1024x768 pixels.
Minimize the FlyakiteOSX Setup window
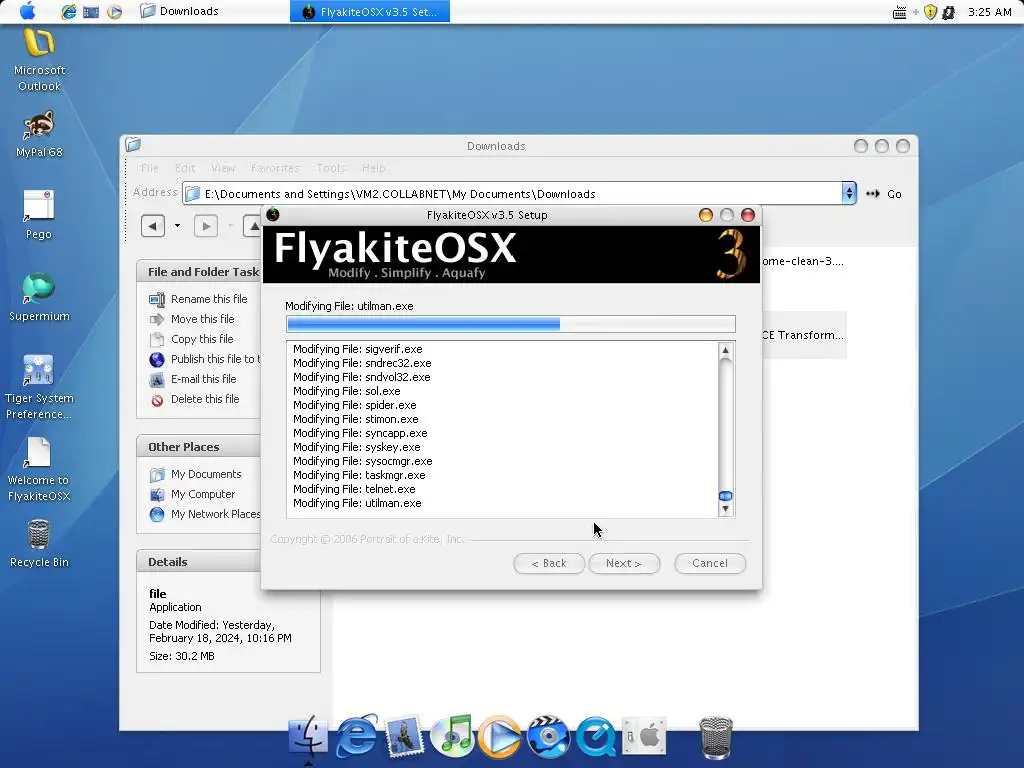[x=705, y=215]
